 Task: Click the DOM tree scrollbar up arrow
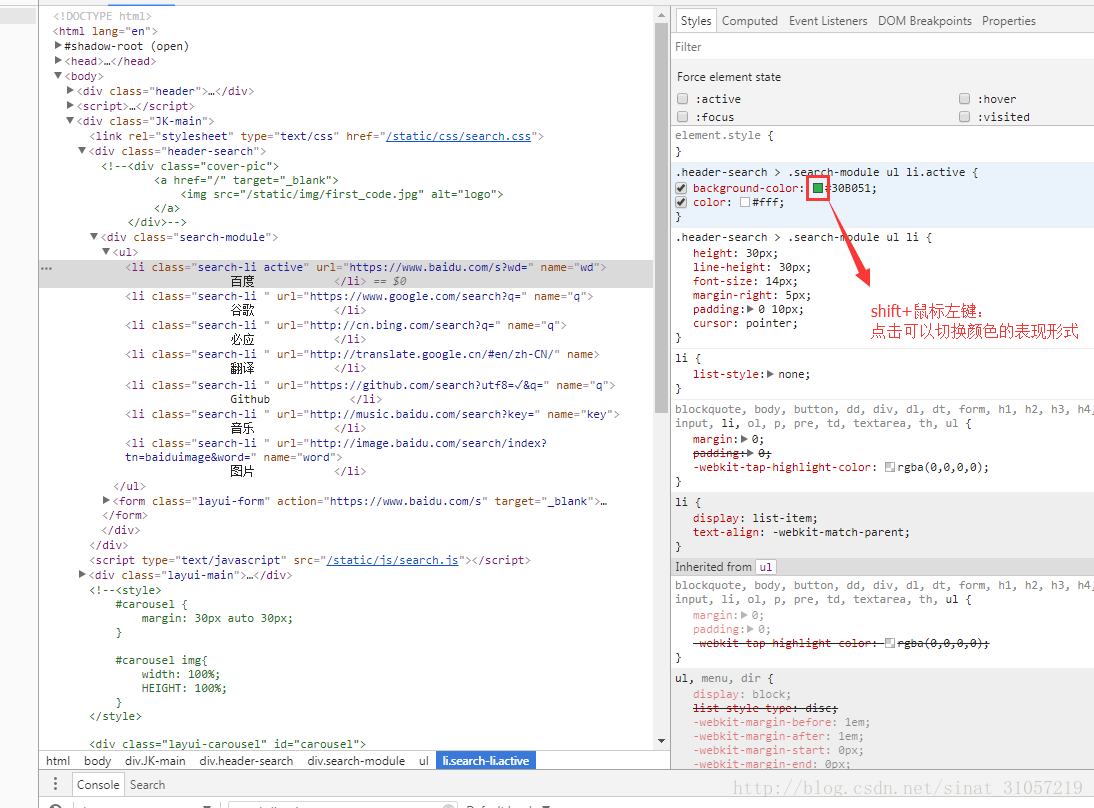pos(661,15)
